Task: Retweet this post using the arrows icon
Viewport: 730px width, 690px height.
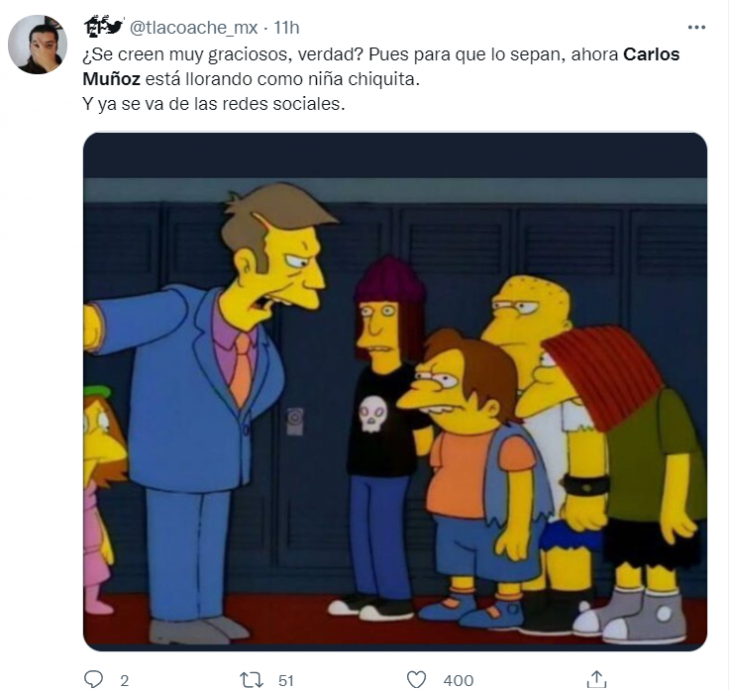Action: tap(251, 680)
